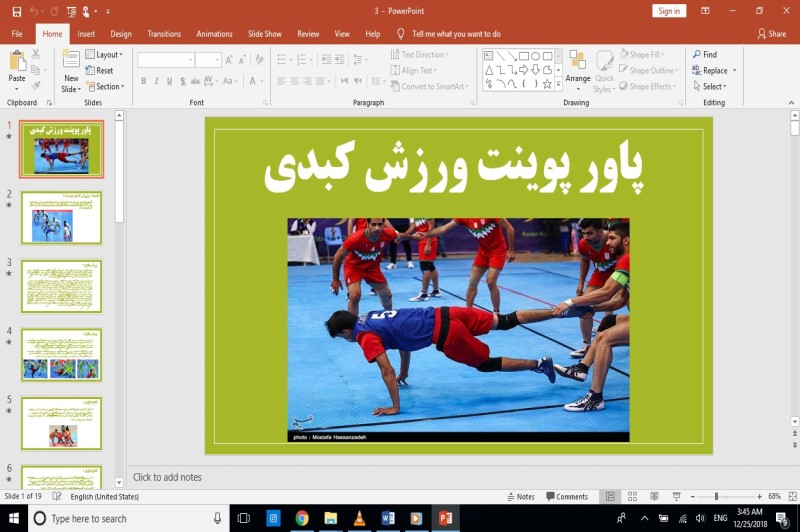Click the Sign in button
The height and width of the screenshot is (532, 800).
coord(669,11)
